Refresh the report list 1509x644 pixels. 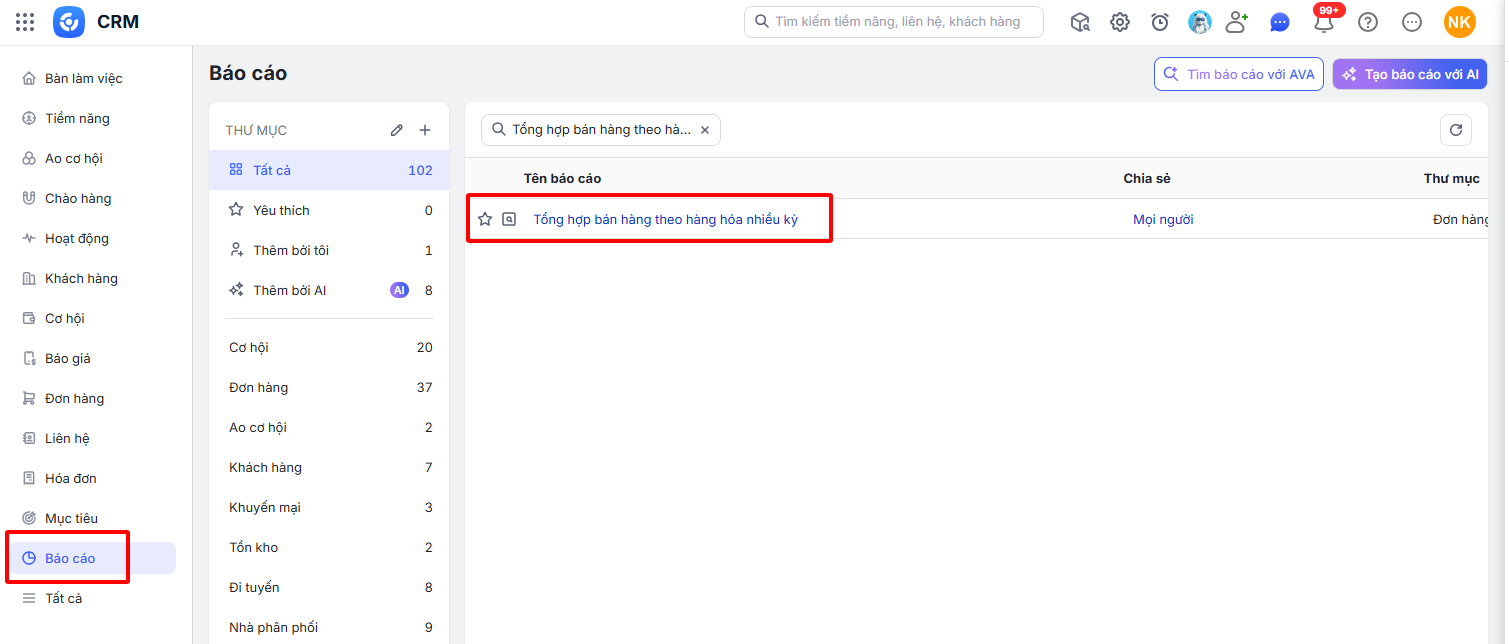1456,130
